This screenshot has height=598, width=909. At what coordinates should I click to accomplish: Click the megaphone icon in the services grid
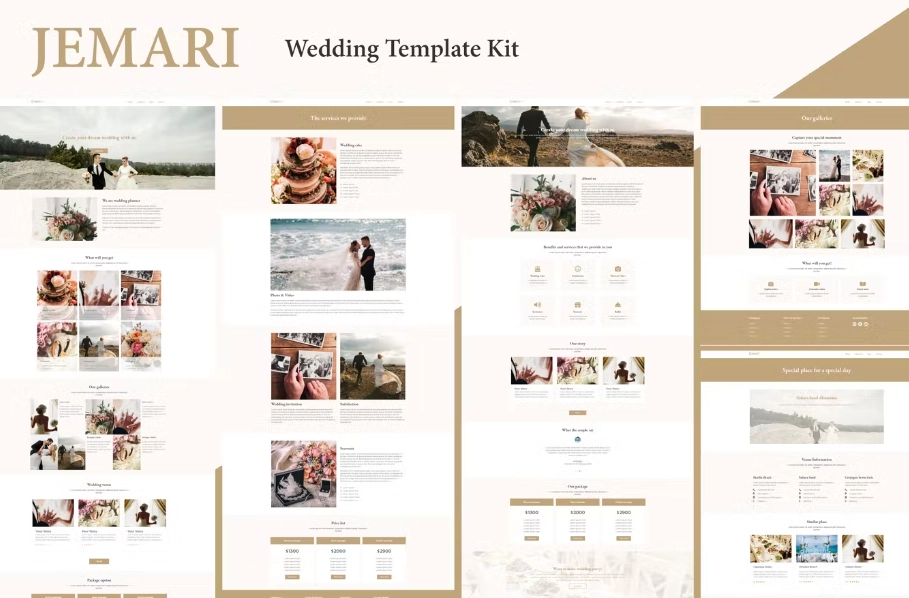(x=537, y=305)
